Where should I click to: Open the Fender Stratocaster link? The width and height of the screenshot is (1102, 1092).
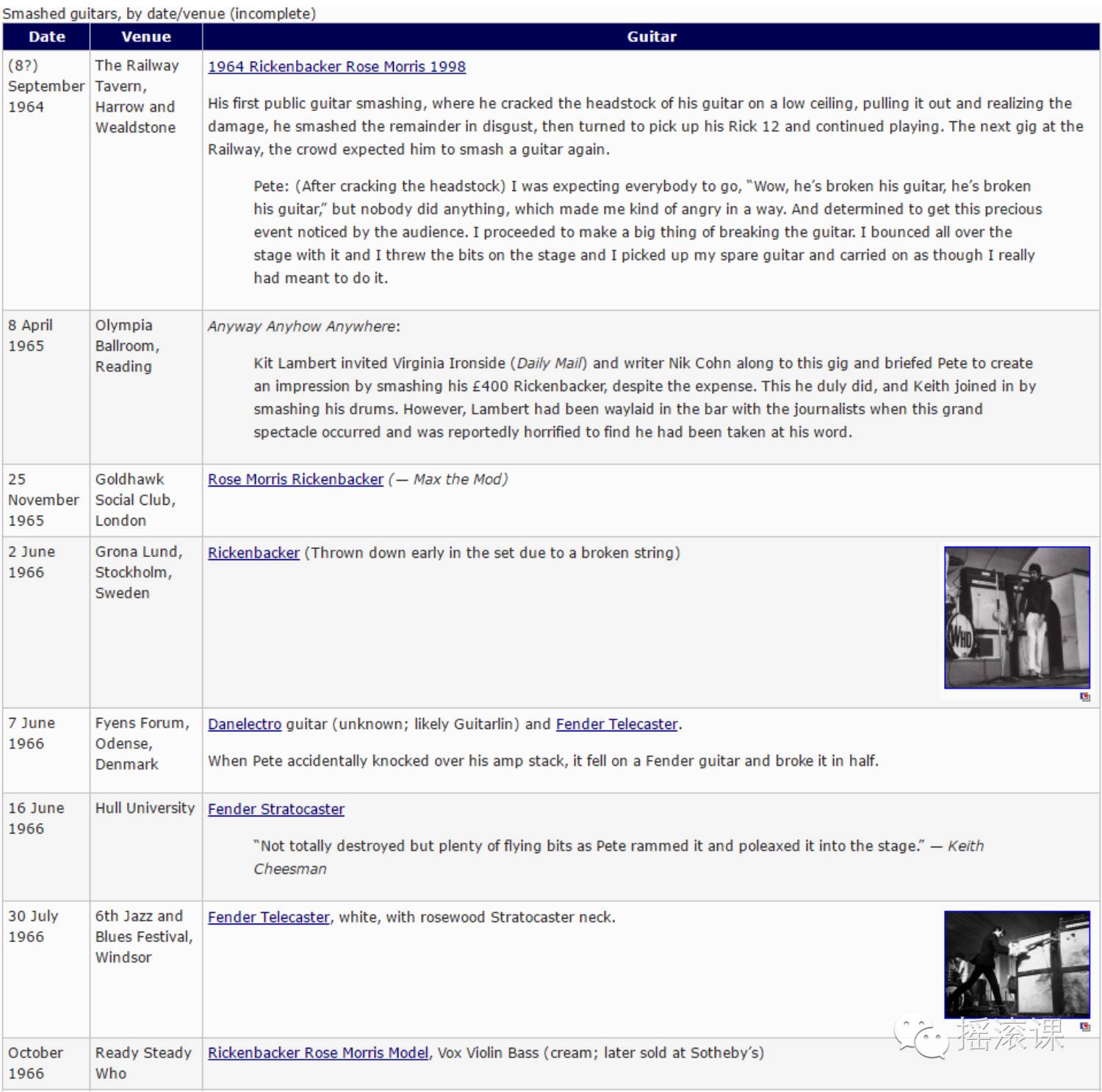pos(276,809)
